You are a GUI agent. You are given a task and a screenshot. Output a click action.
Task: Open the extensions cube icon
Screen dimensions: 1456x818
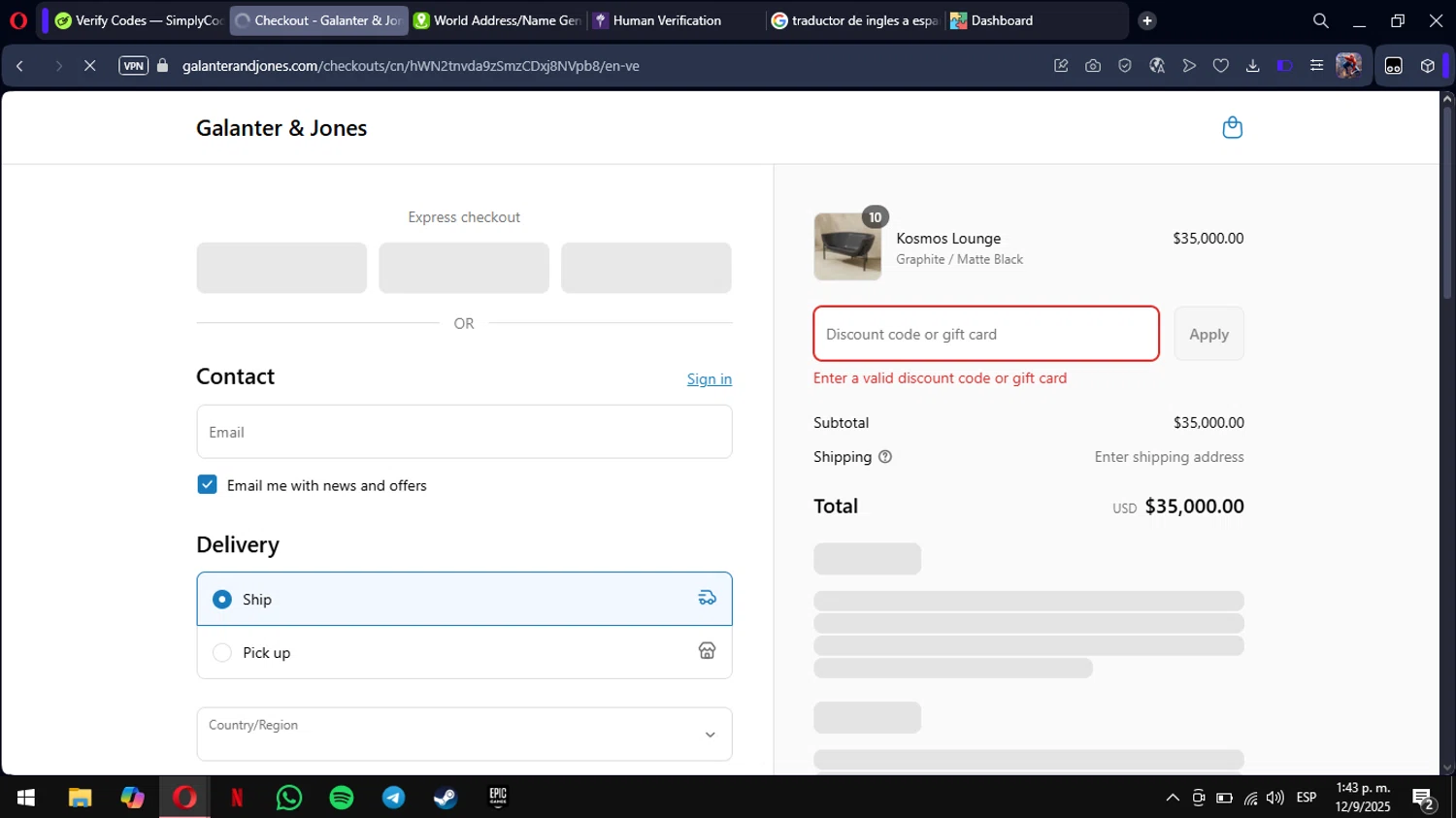(x=1427, y=66)
